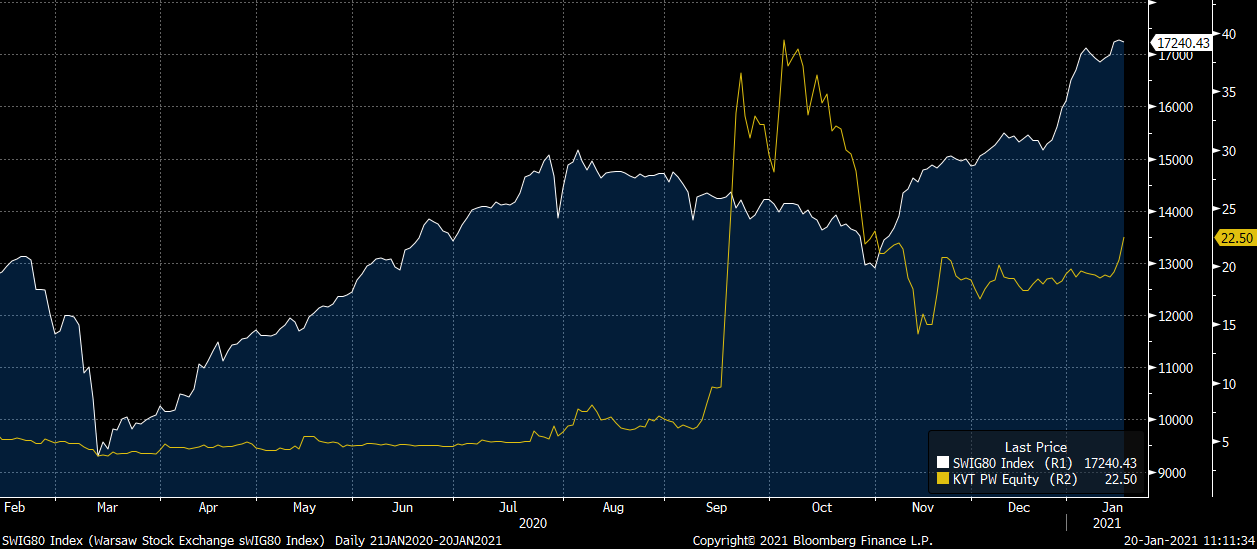The width and height of the screenshot is (1257, 549).
Task: Click the yellow KVT PW Equity legend swatch
Action: (x=941, y=479)
